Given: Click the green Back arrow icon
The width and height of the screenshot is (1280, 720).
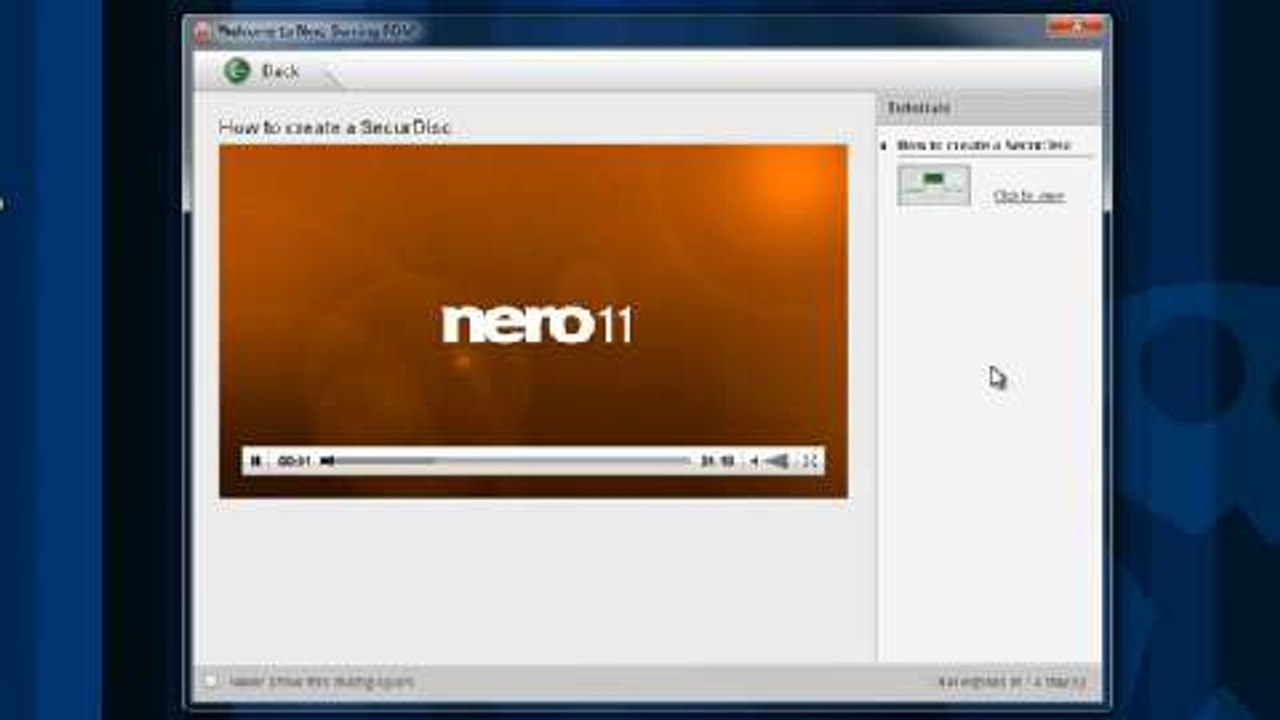Looking at the screenshot, I should (x=237, y=71).
